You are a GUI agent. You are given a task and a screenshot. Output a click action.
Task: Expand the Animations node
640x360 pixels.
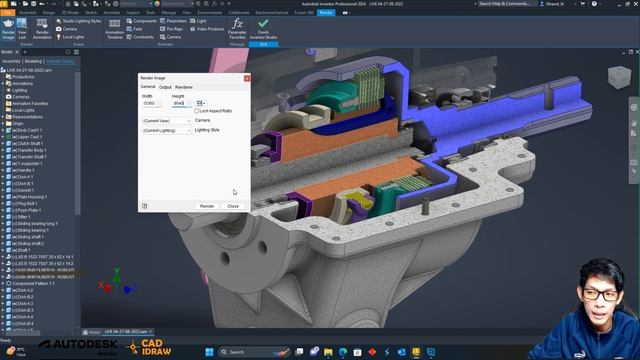click(x=3, y=84)
